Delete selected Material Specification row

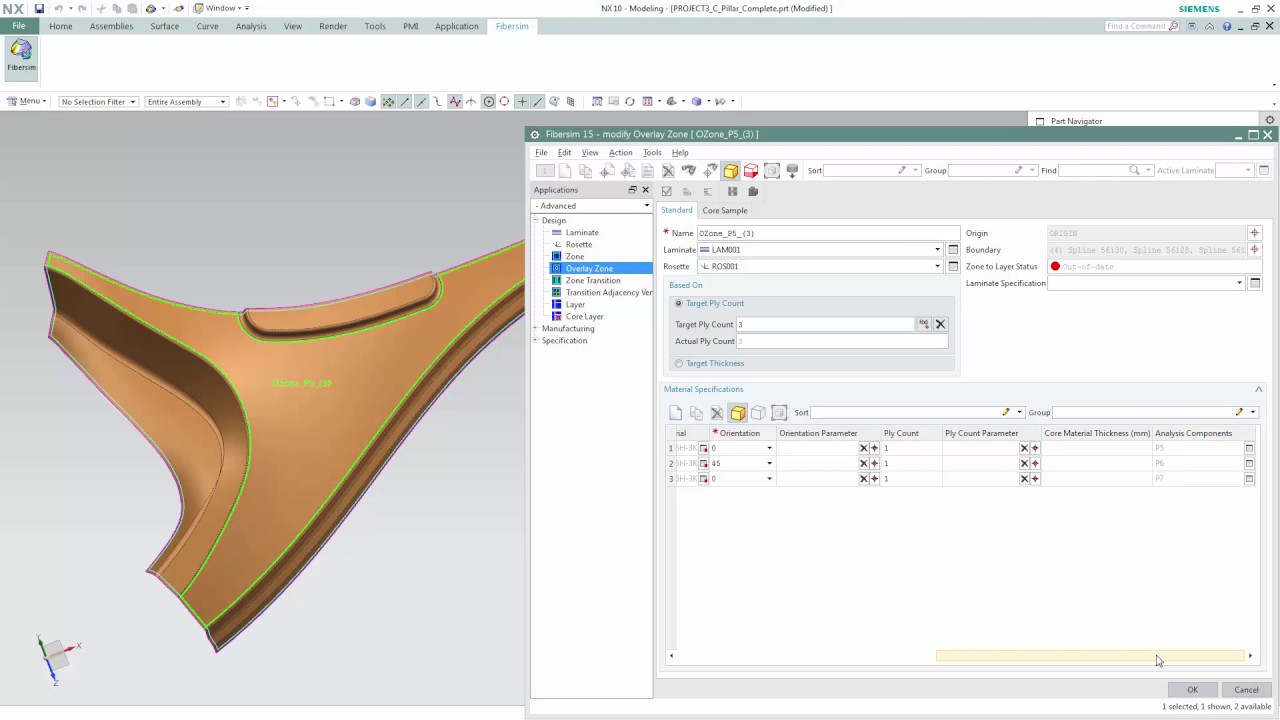click(x=717, y=412)
